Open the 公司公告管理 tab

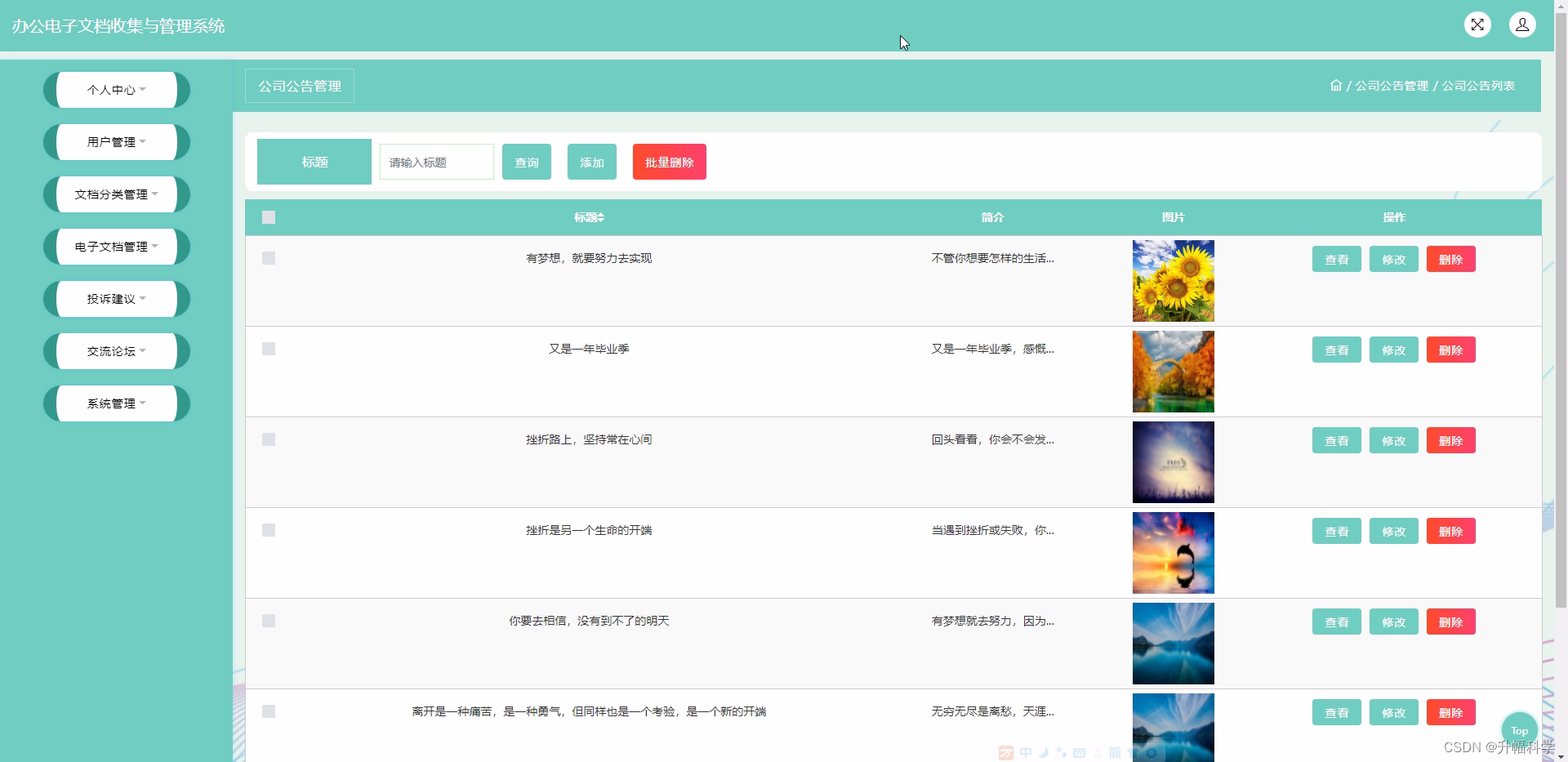click(299, 85)
